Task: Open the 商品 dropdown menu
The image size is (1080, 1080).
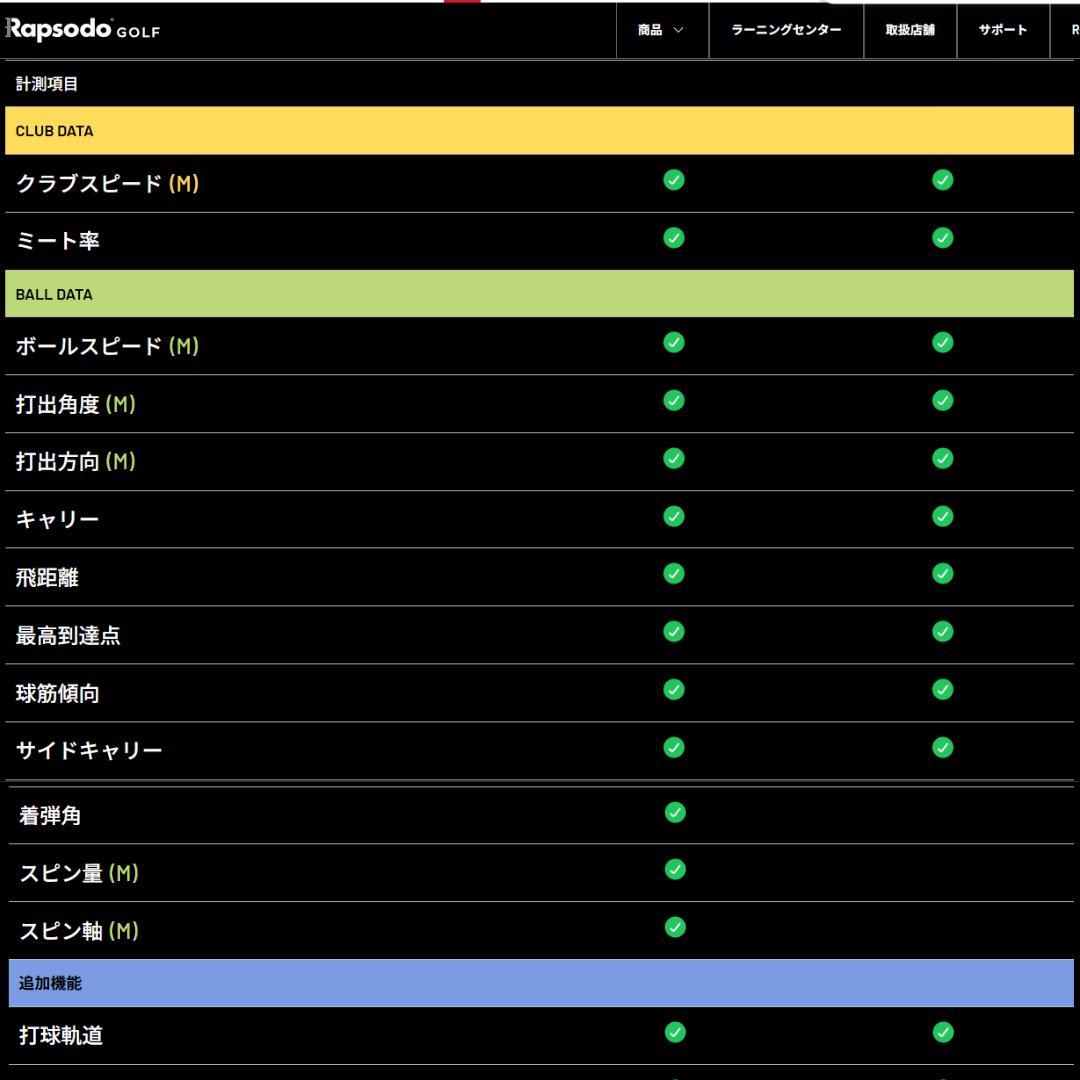Action: (x=662, y=30)
